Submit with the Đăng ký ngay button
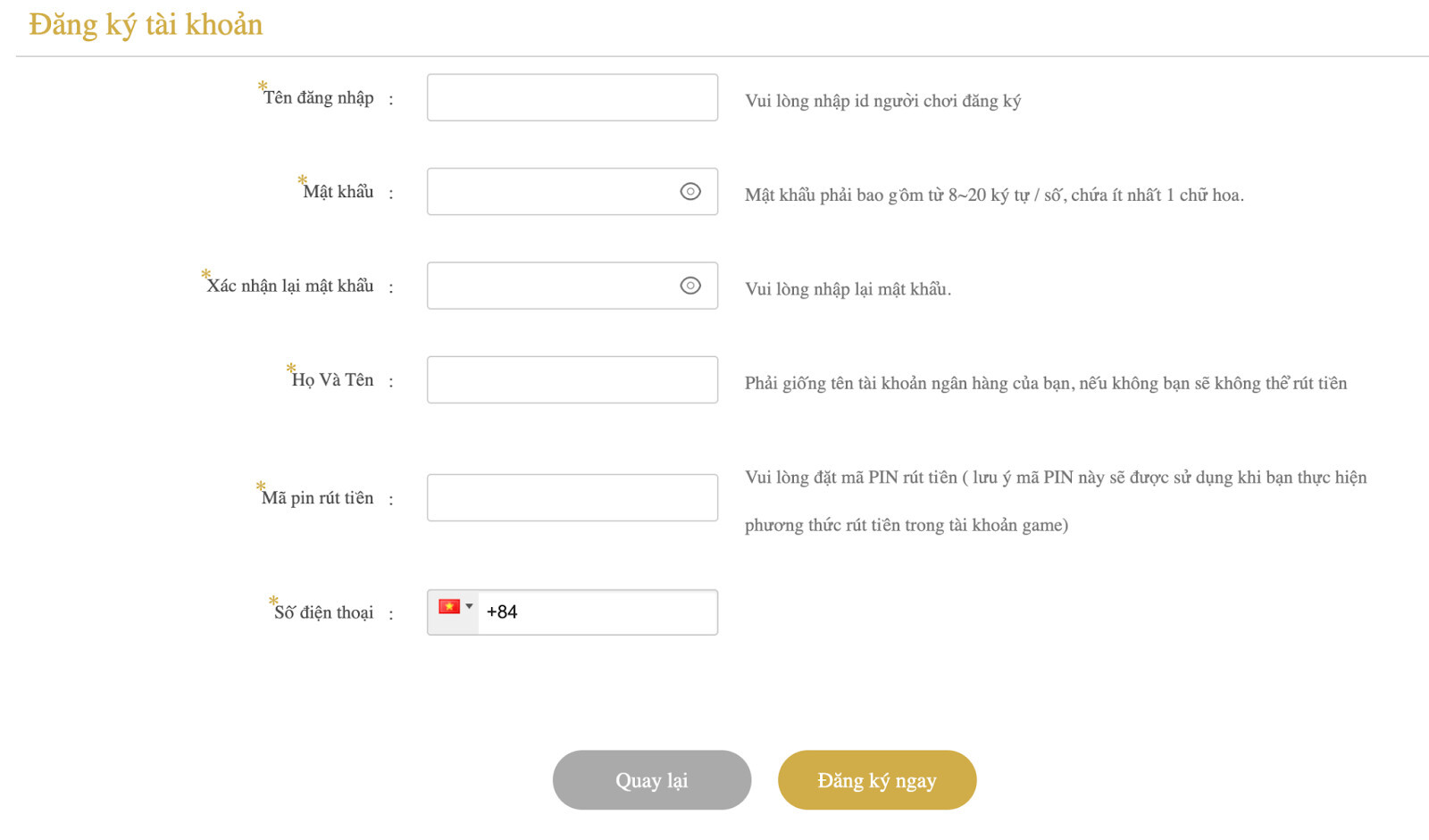The width and height of the screenshot is (1429, 840). [876, 780]
